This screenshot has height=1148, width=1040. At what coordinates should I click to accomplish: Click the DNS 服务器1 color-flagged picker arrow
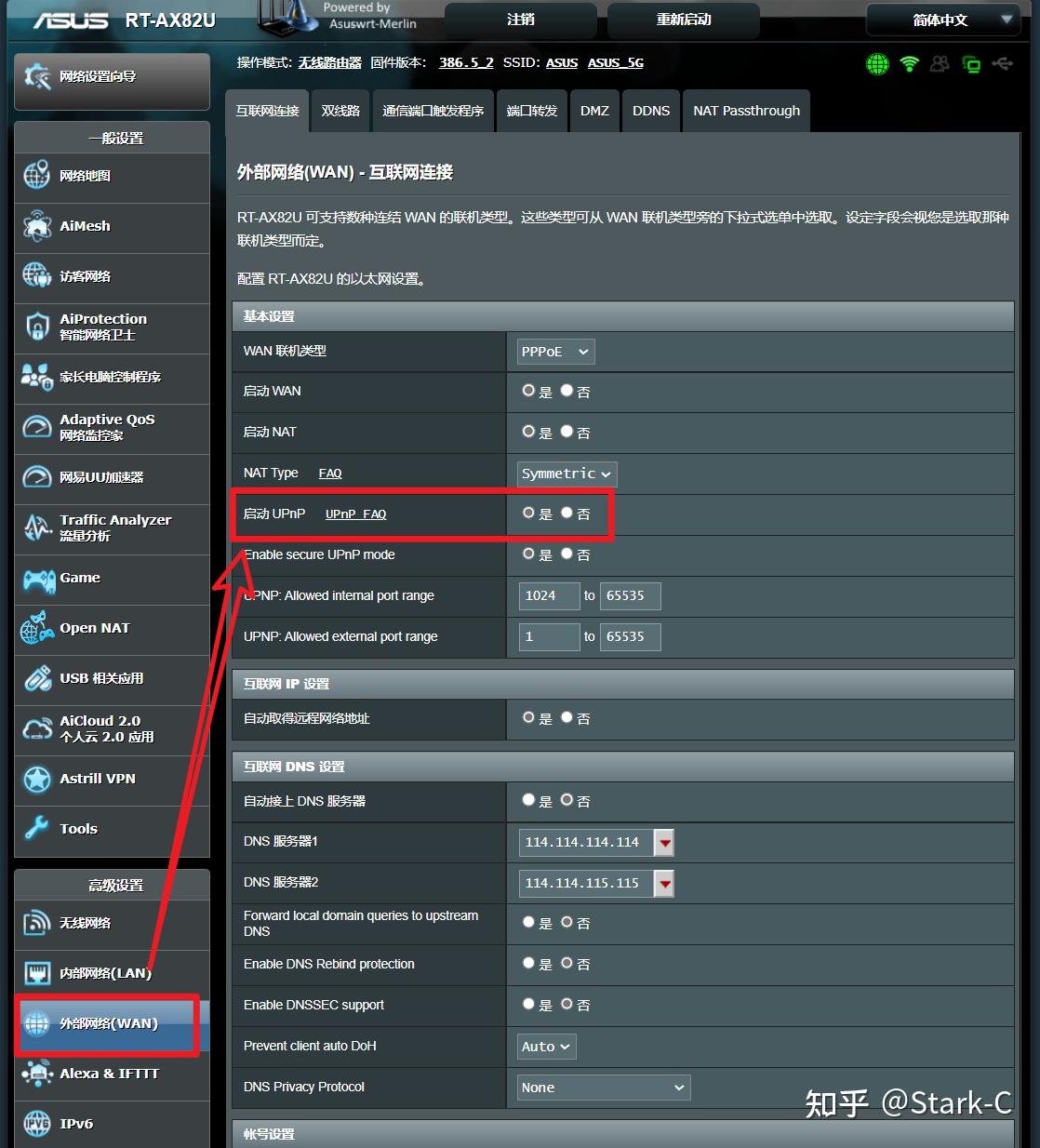pos(664,842)
